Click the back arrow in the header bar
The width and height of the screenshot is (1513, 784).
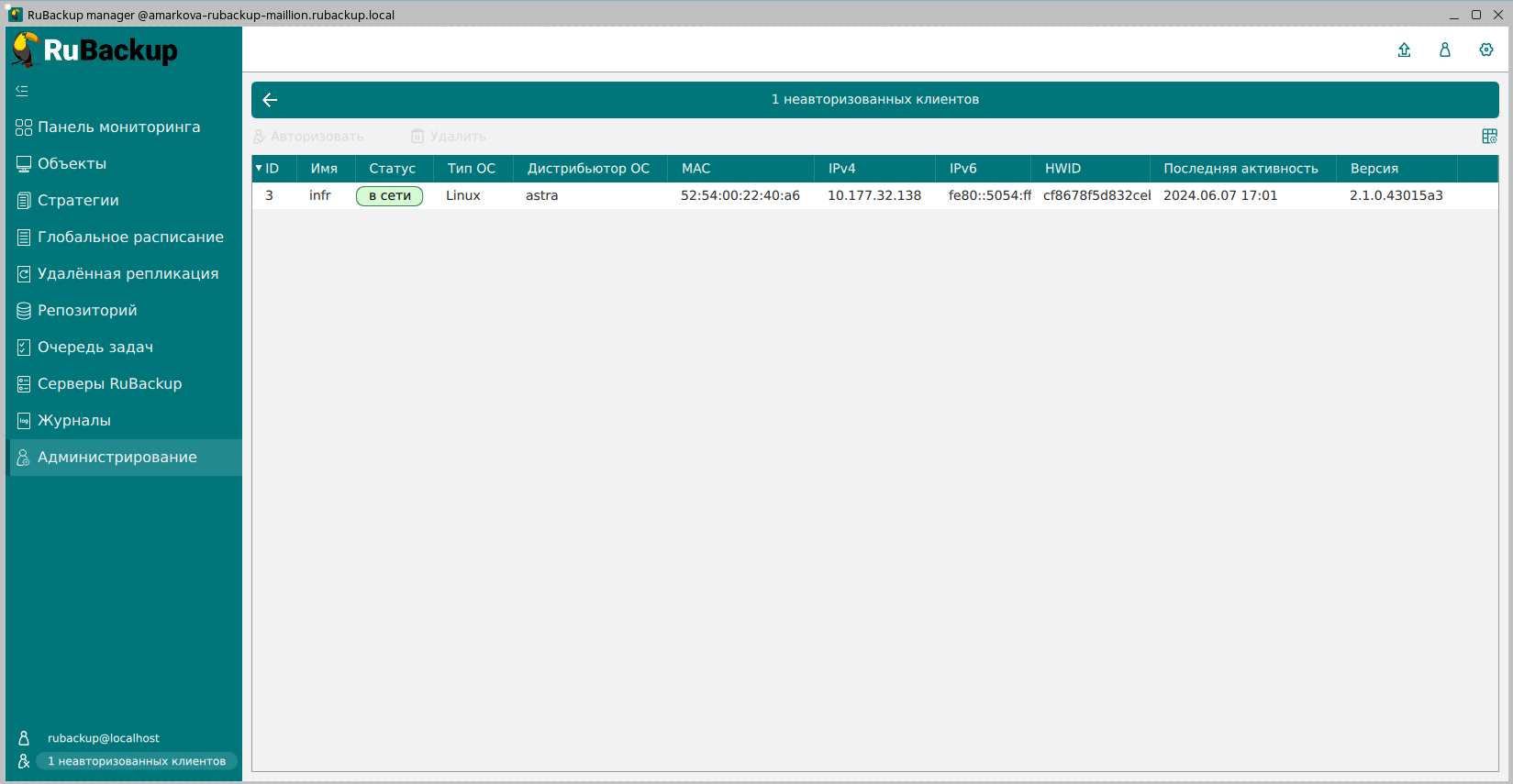[x=270, y=100]
